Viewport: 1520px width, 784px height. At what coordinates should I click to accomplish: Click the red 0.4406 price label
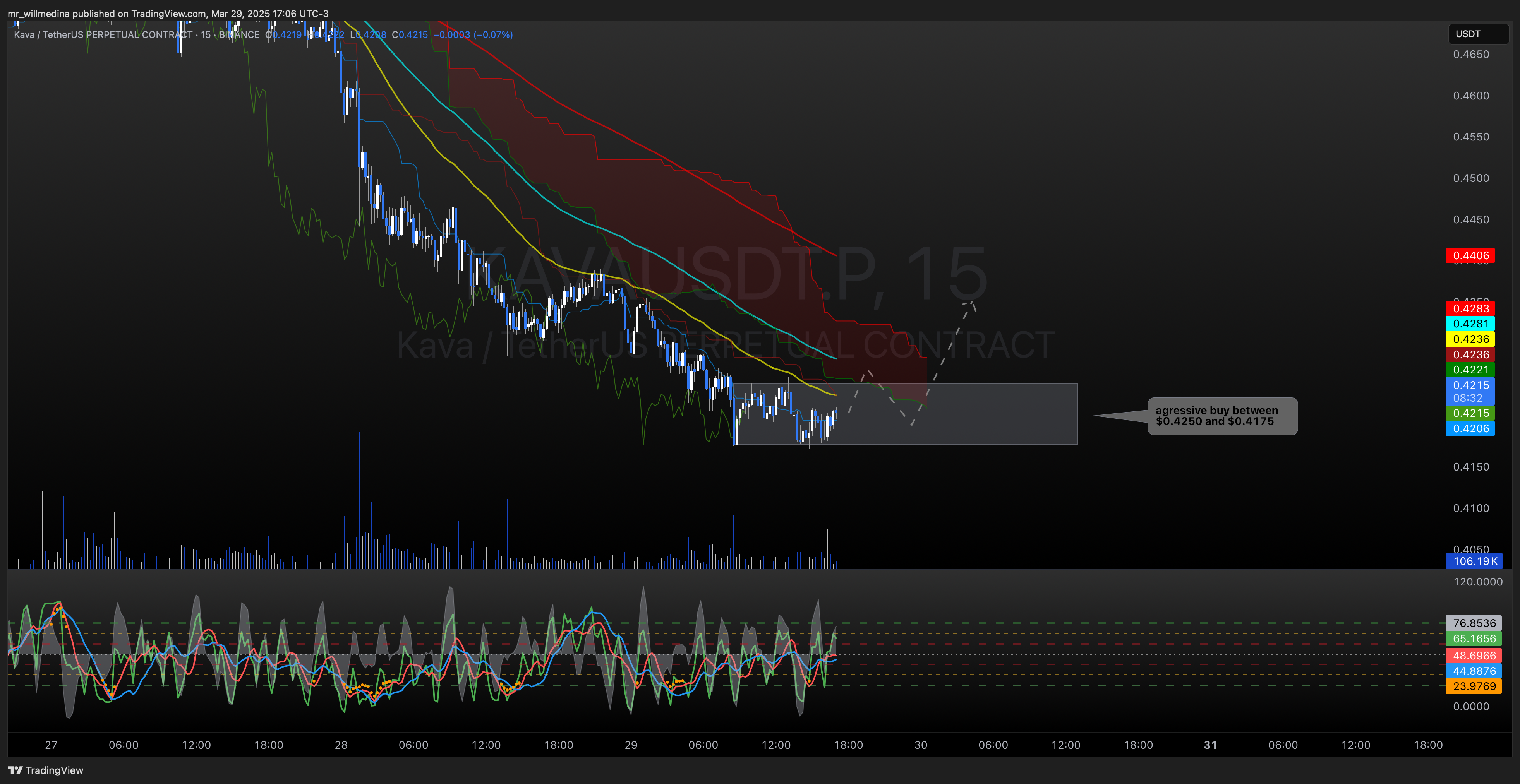1470,255
